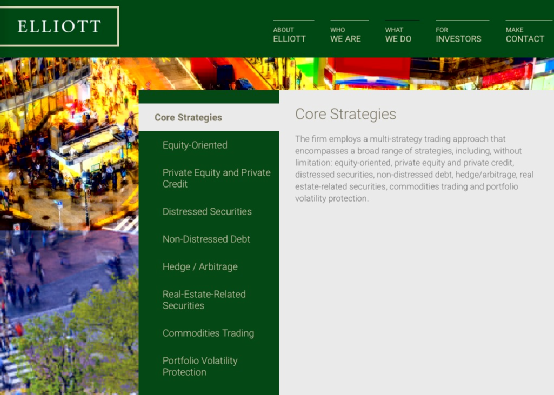Open Real-Estate-Related Securities link
The image size is (554, 395).
(204, 300)
